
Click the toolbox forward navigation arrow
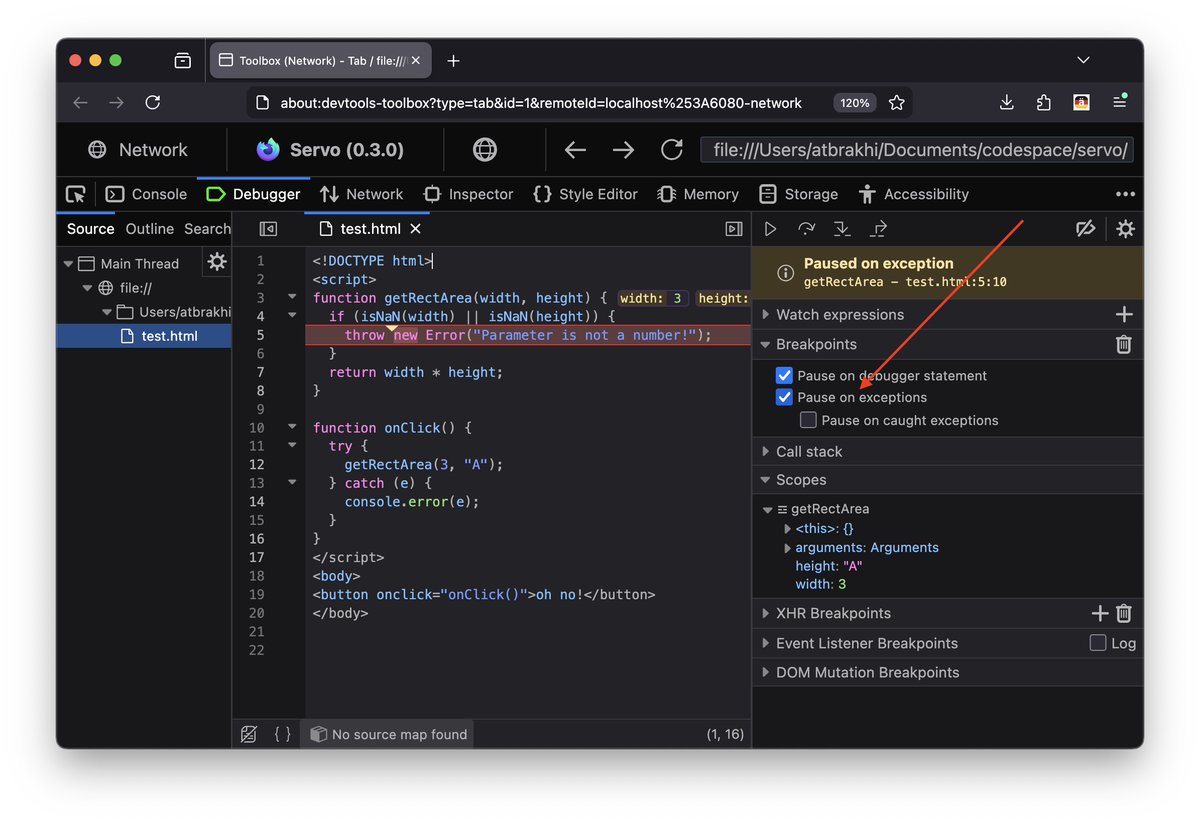pos(623,150)
